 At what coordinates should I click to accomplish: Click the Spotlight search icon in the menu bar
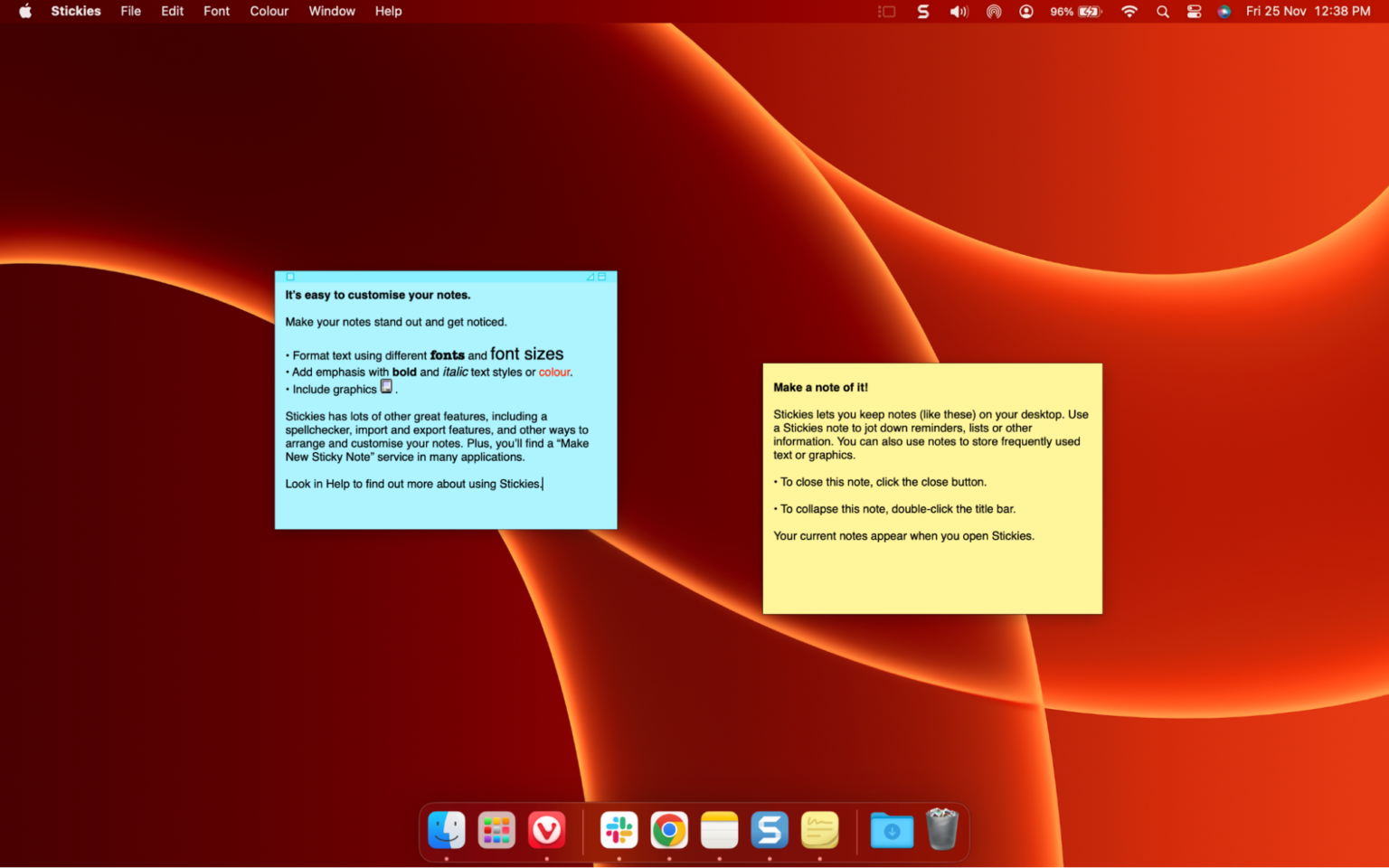click(x=1163, y=12)
